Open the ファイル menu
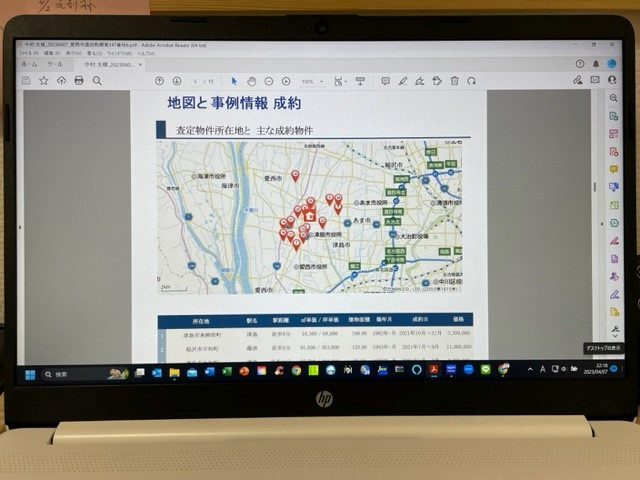 click(x=29, y=53)
